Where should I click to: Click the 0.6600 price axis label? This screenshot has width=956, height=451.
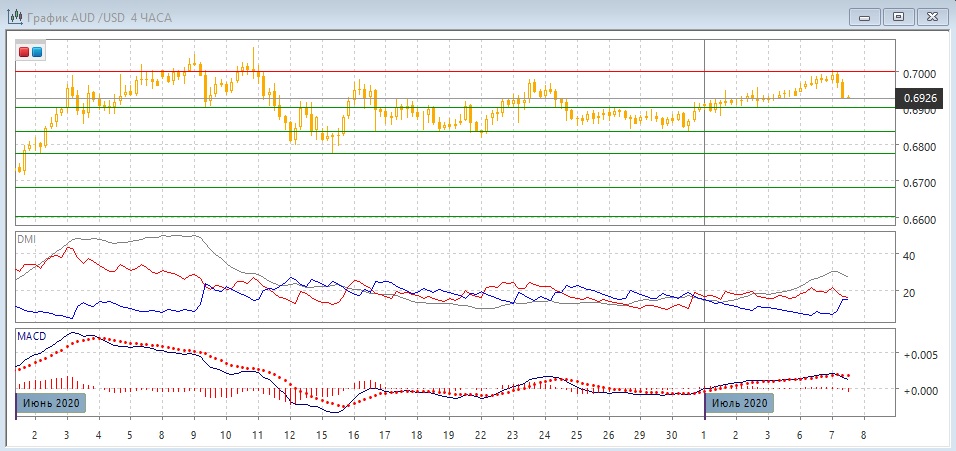pos(918,220)
